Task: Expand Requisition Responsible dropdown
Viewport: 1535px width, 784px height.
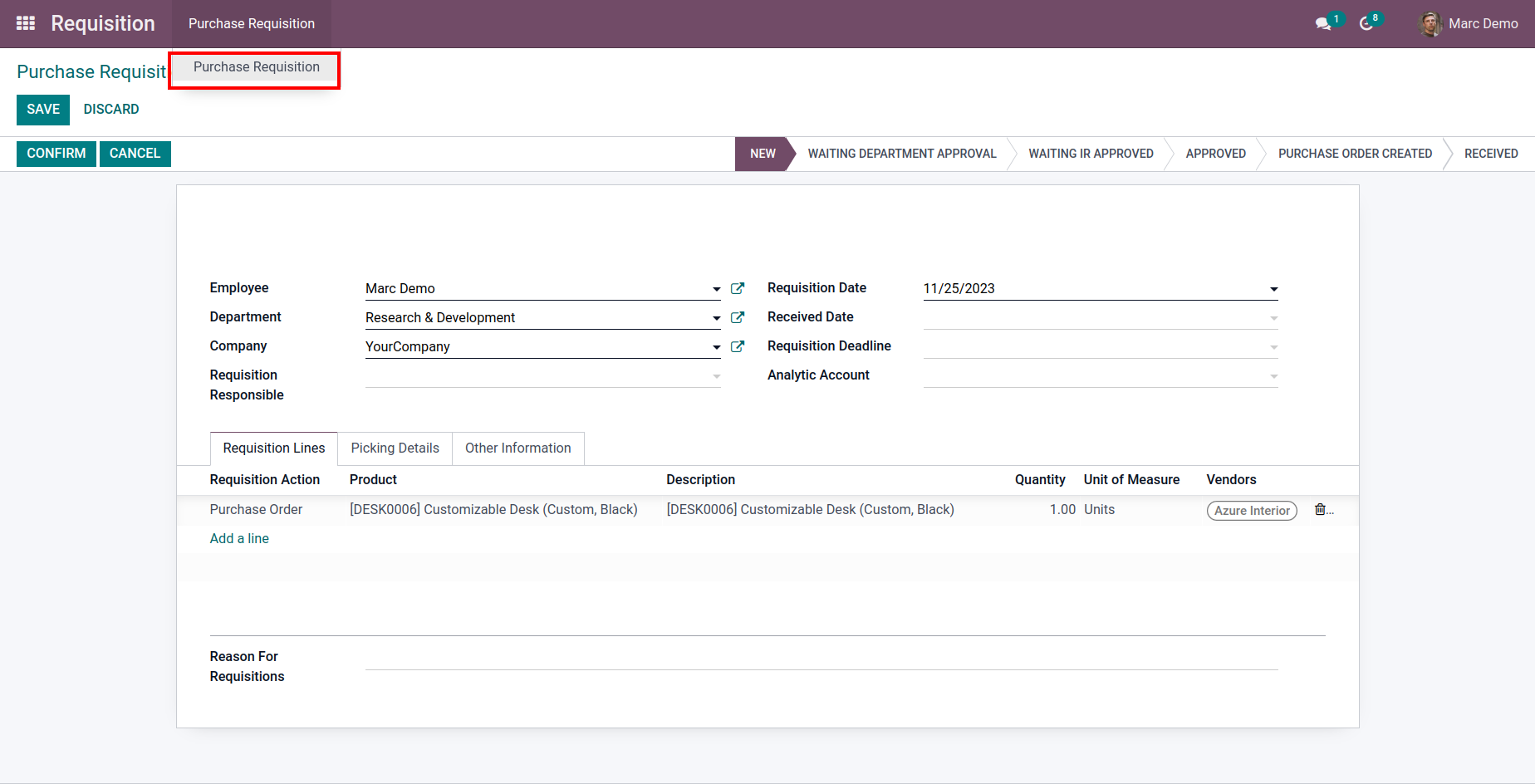Action: [716, 376]
